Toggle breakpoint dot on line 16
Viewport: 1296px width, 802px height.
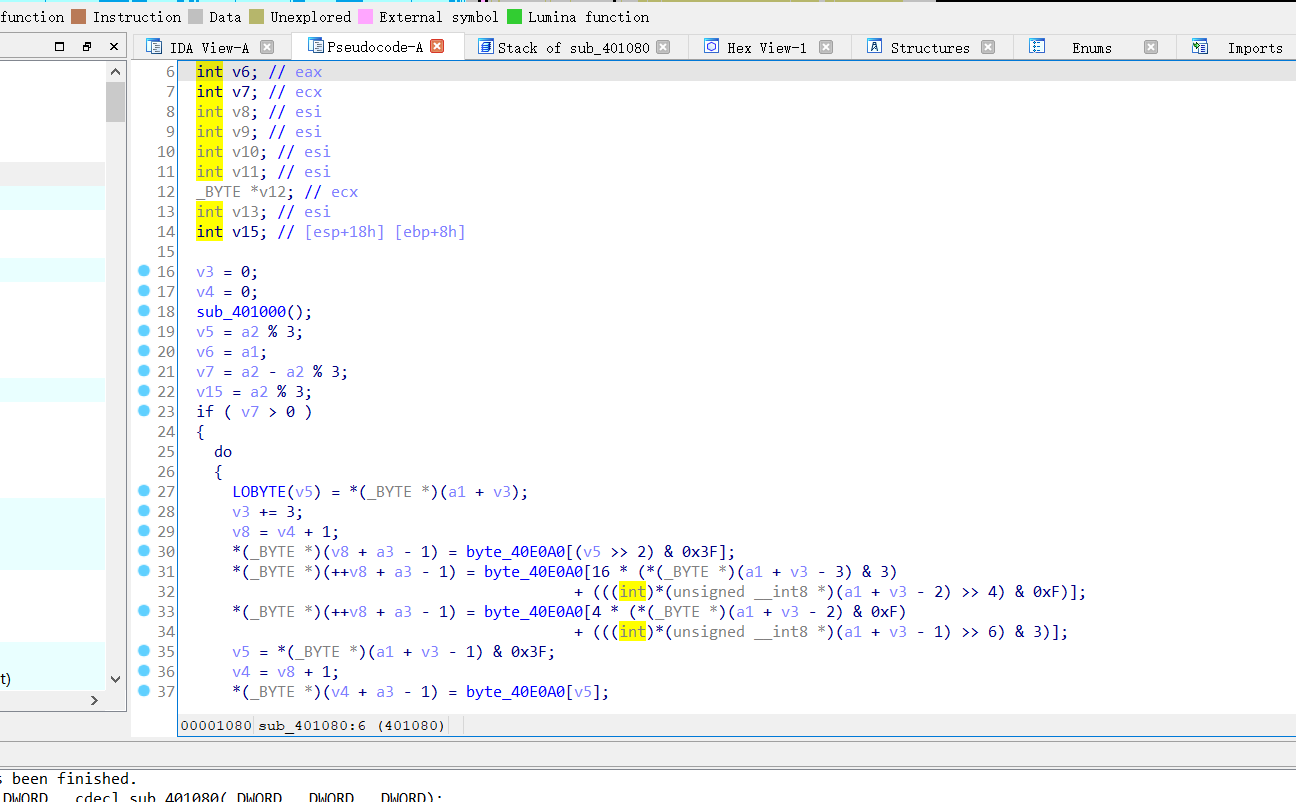point(144,271)
